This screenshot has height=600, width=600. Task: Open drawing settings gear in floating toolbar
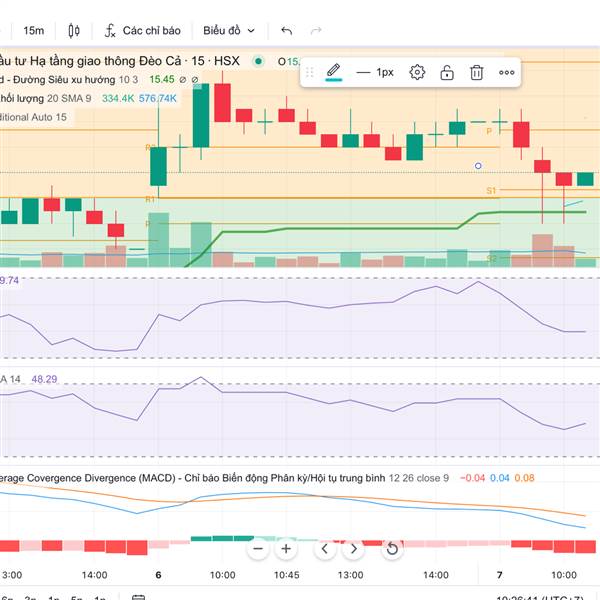[x=417, y=72]
